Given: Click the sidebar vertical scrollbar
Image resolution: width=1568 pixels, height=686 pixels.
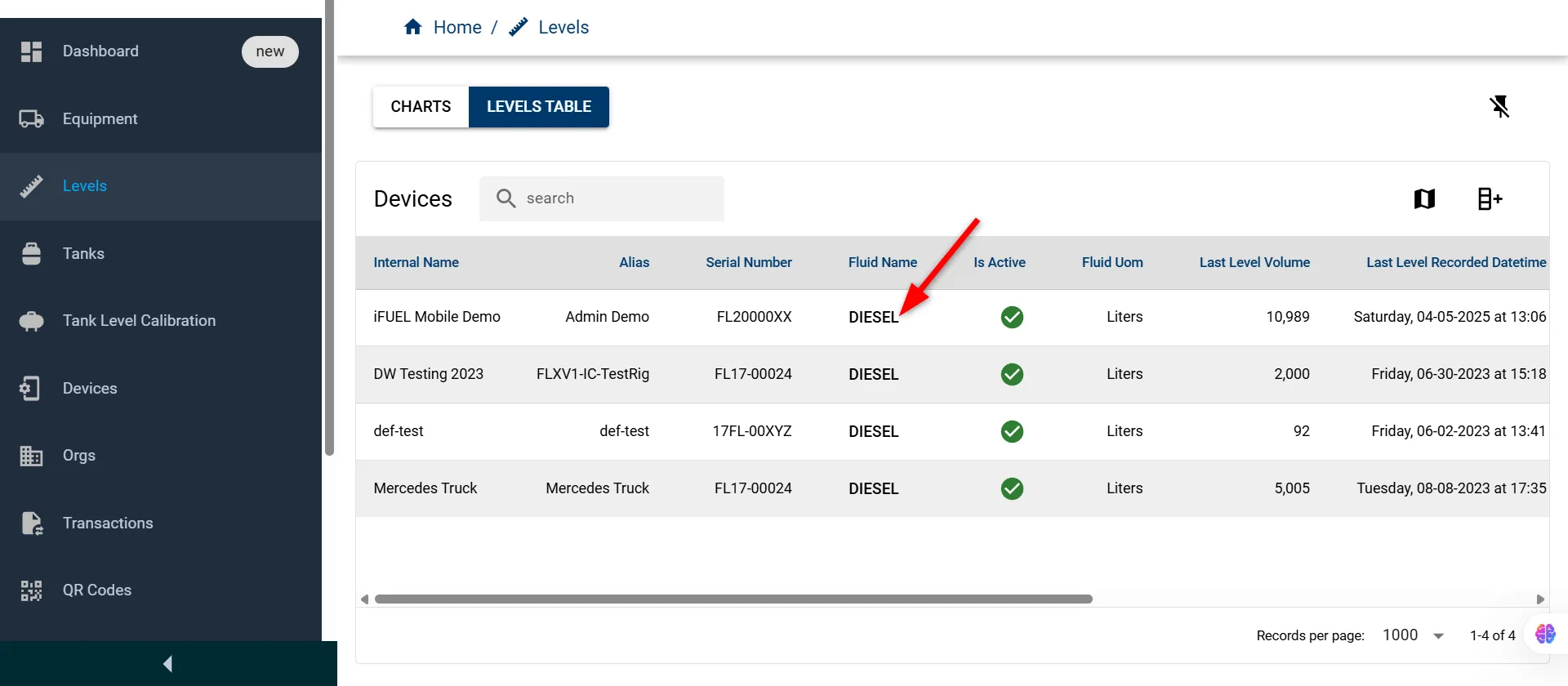Looking at the screenshot, I should pyautogui.click(x=330, y=228).
